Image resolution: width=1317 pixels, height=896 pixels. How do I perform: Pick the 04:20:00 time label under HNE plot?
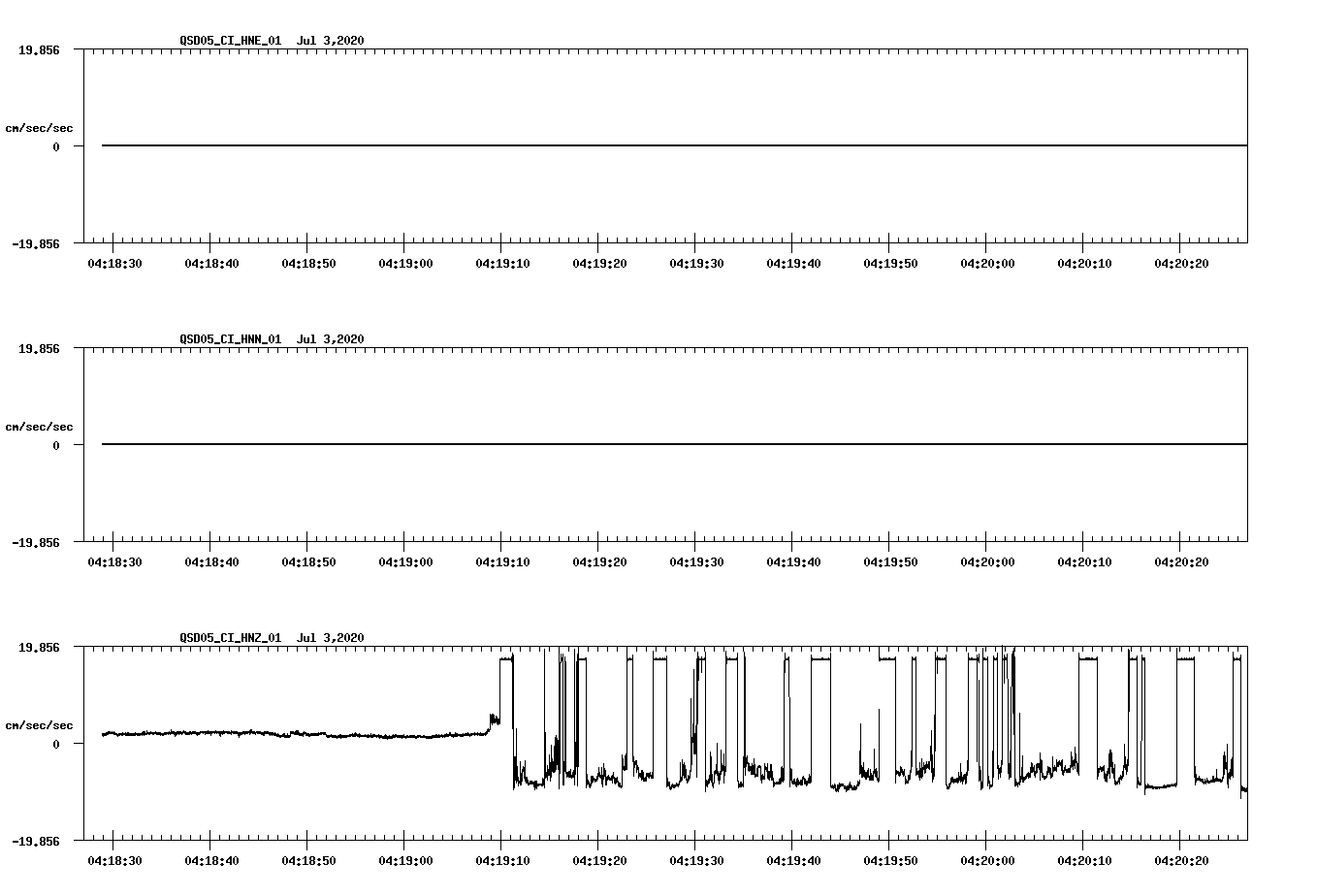(987, 264)
